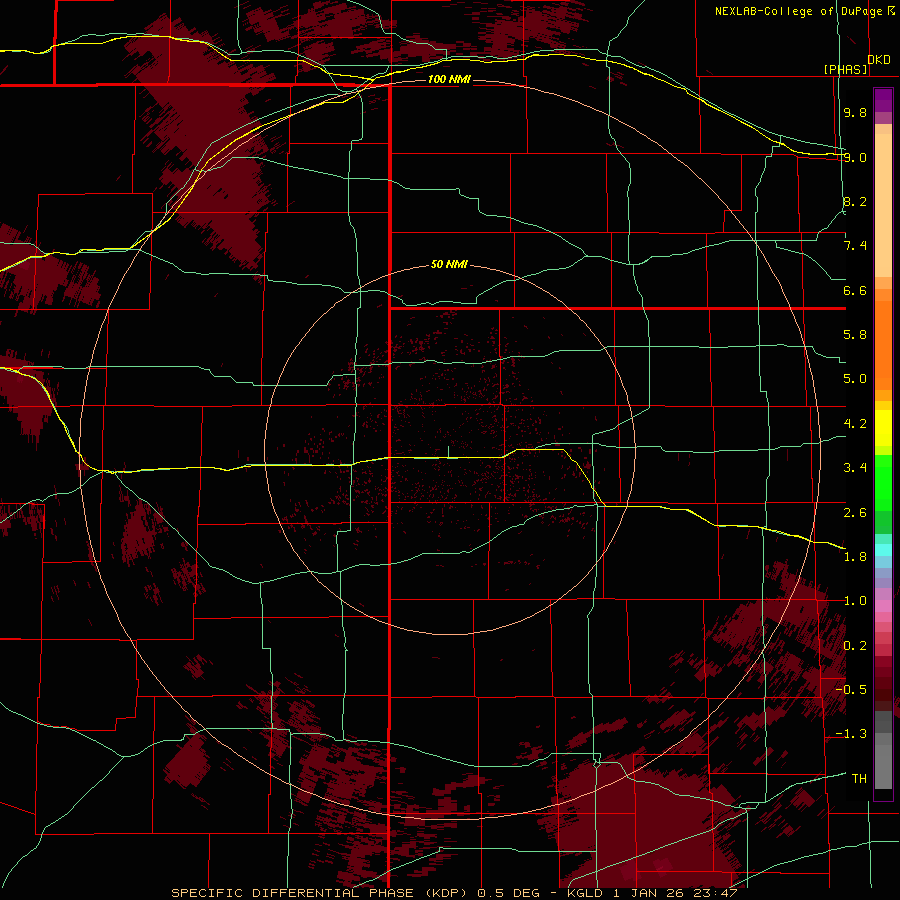Click the [PHAS] units label
This screenshot has height=900, width=900.
(845, 69)
